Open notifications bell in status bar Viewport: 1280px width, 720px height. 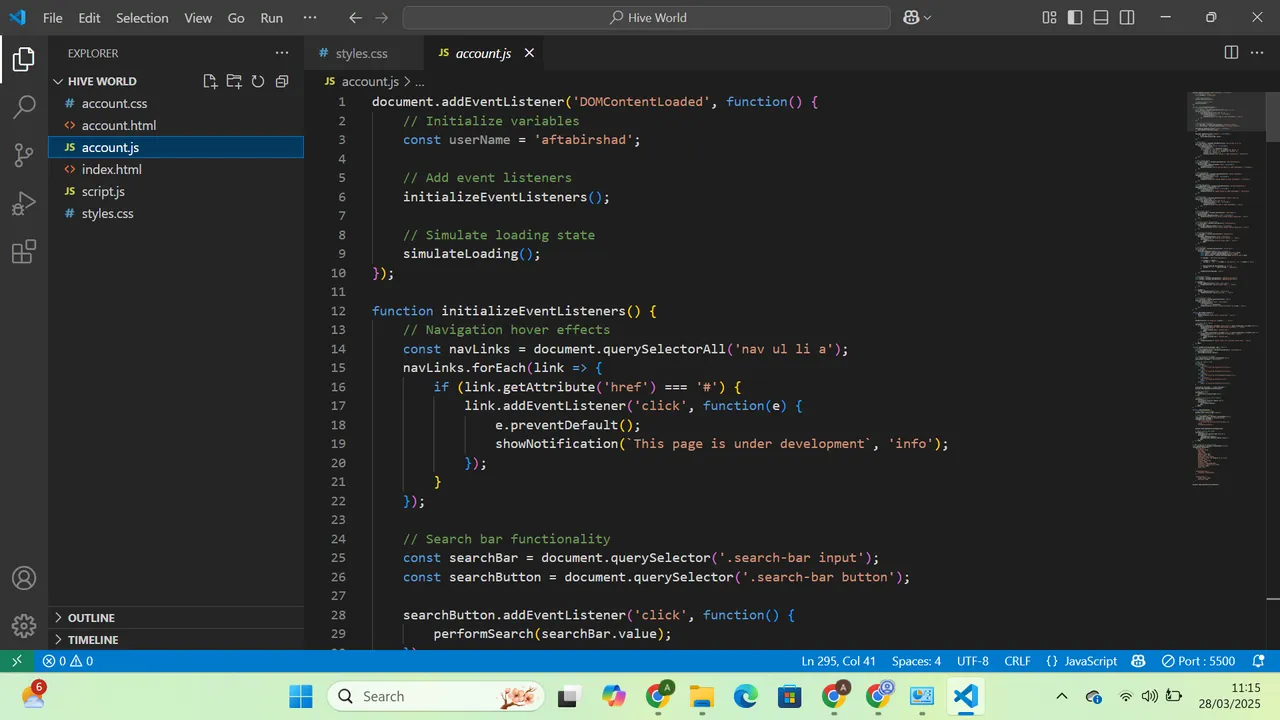(1258, 661)
